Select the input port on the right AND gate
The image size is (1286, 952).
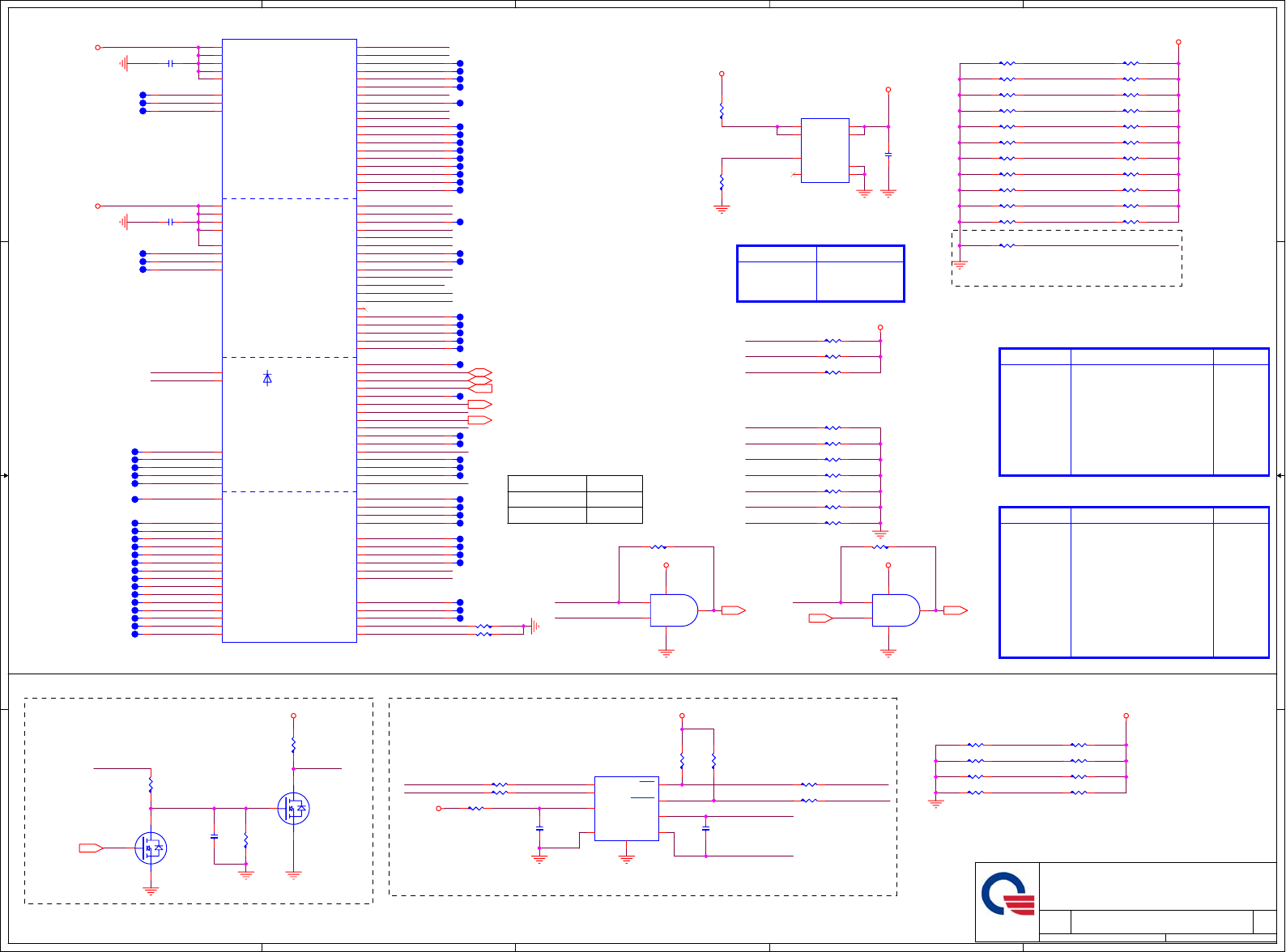pos(820,618)
